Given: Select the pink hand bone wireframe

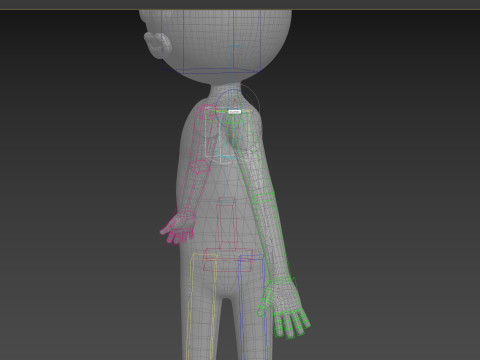Looking at the screenshot, I should tap(177, 228).
